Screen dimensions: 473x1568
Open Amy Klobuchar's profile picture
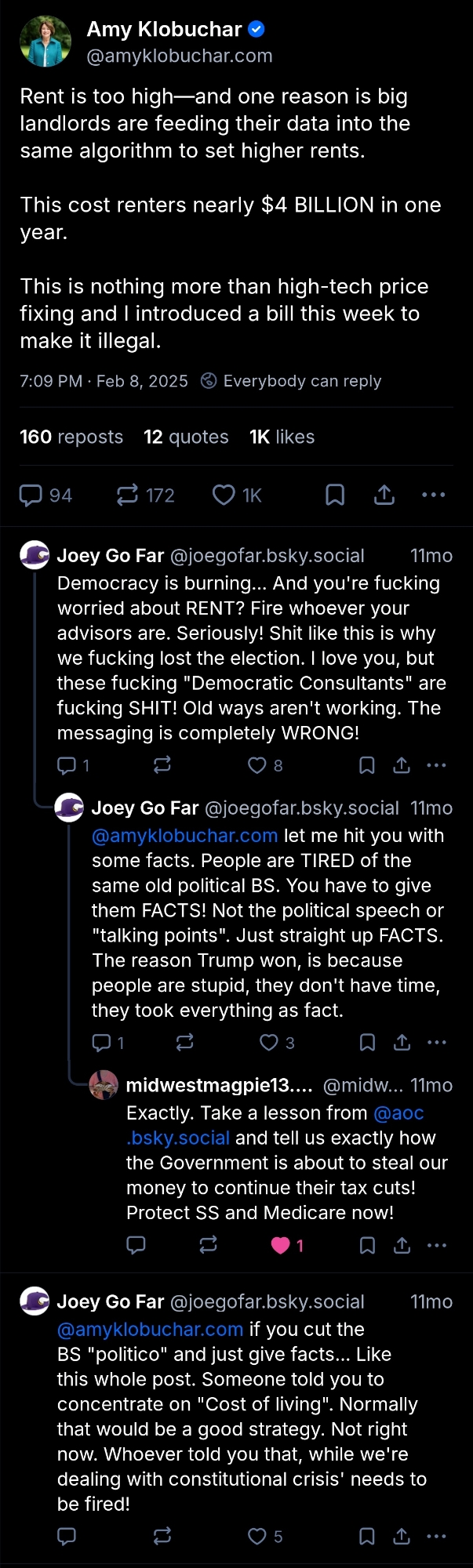click(x=45, y=42)
